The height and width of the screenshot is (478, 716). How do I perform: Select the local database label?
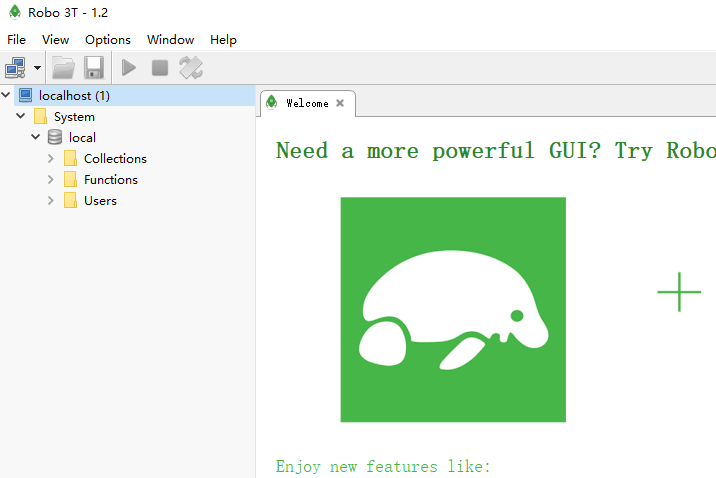tap(82, 137)
